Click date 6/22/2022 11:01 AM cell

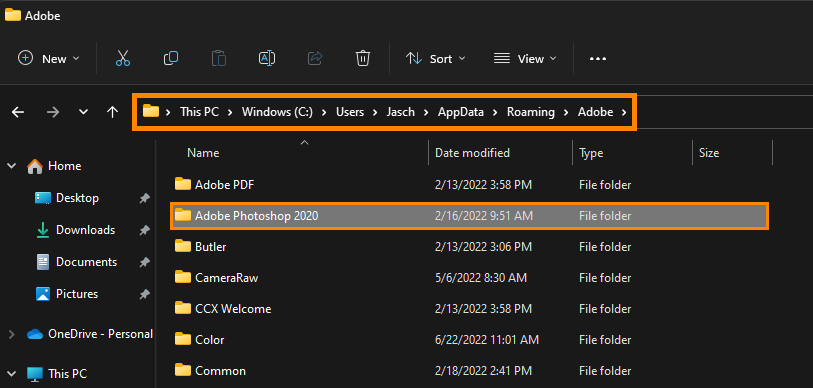(487, 340)
